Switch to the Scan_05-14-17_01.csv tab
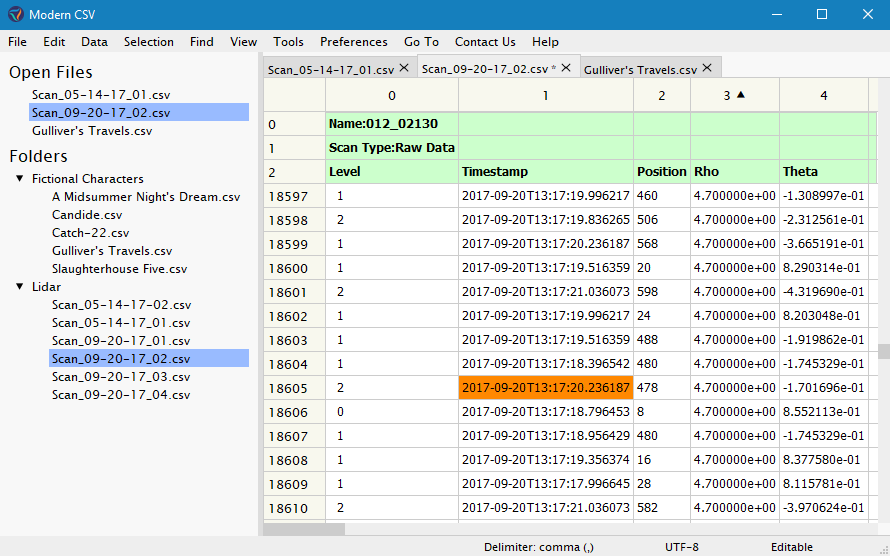890x556 pixels. 330,70
